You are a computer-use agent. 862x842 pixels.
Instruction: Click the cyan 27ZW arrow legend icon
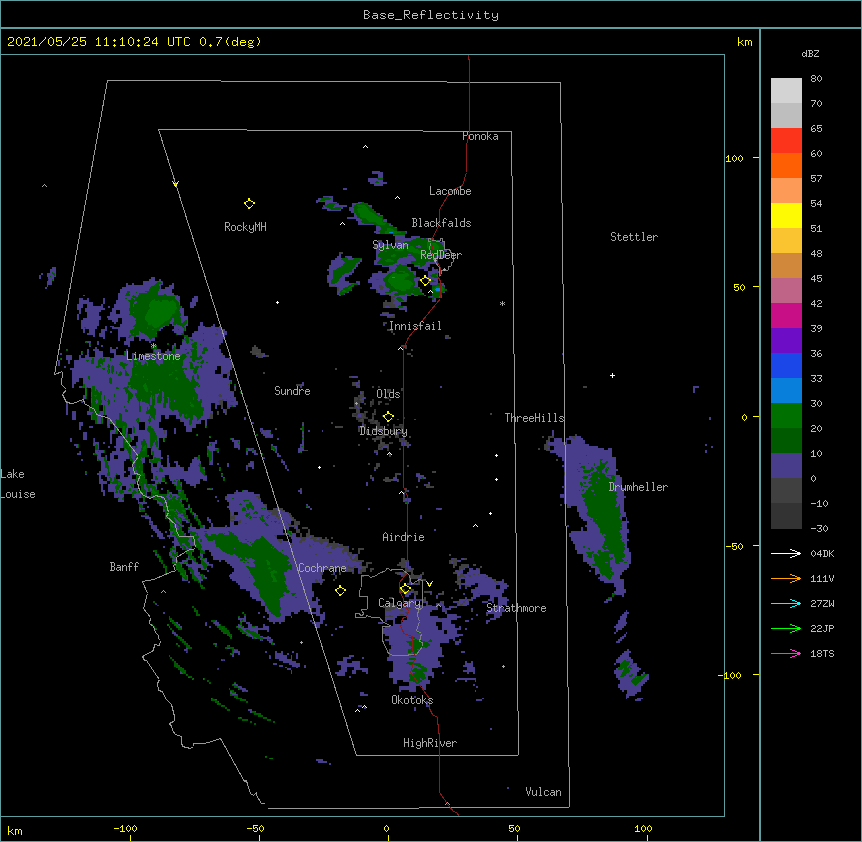[x=786, y=603]
